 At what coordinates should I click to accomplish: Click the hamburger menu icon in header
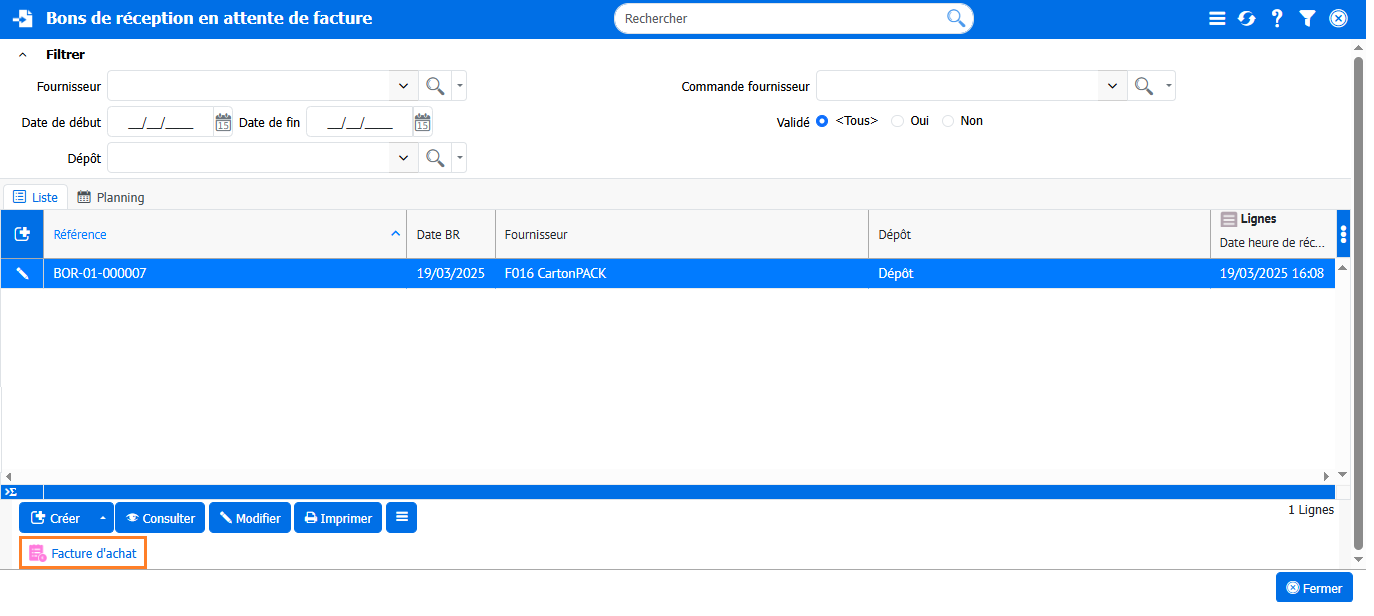coord(1217,18)
